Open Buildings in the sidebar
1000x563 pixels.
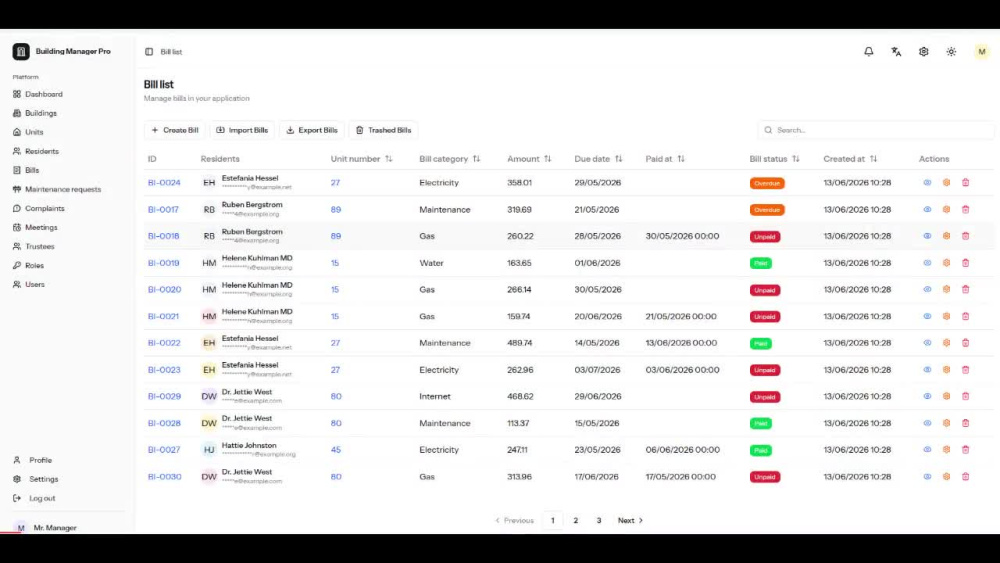[35, 113]
